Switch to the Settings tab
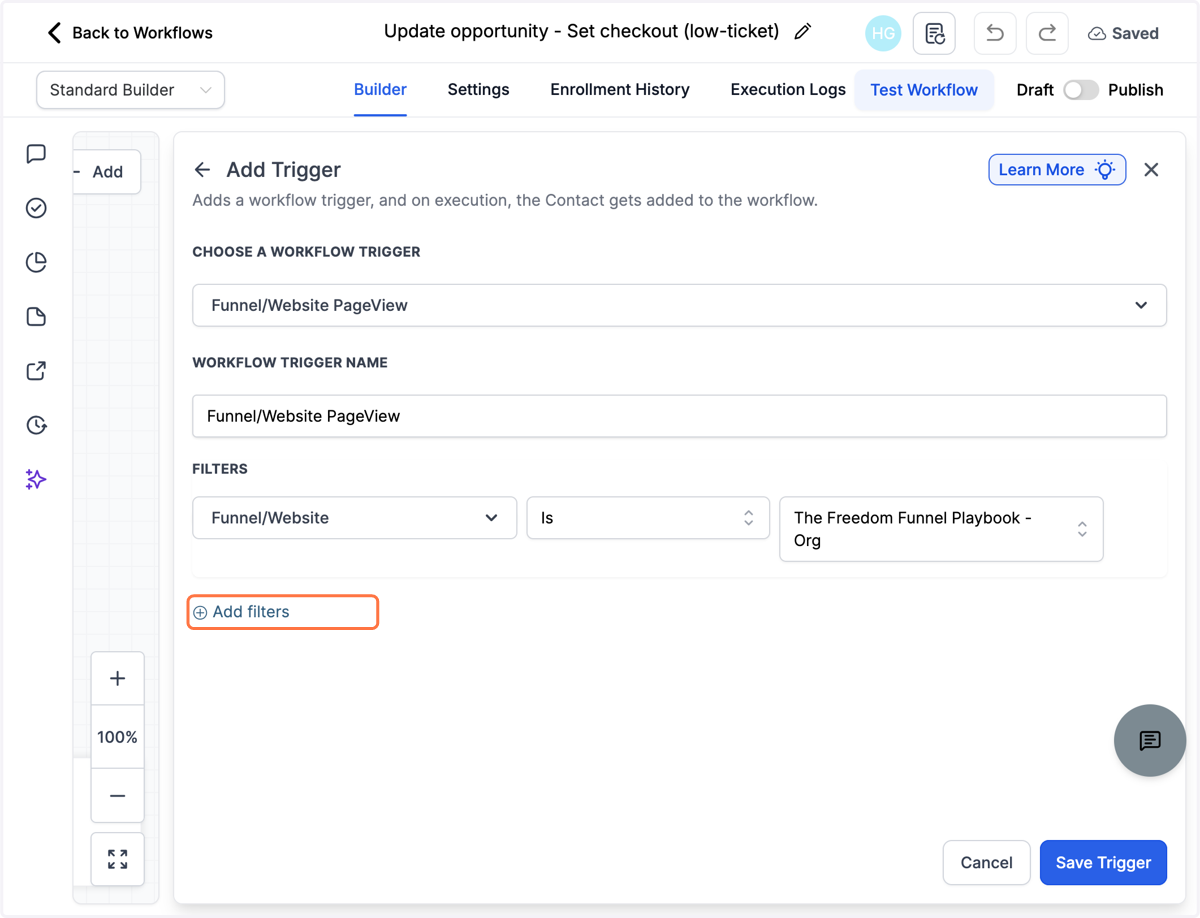Screen dimensions: 1200x918 (x=478, y=89)
